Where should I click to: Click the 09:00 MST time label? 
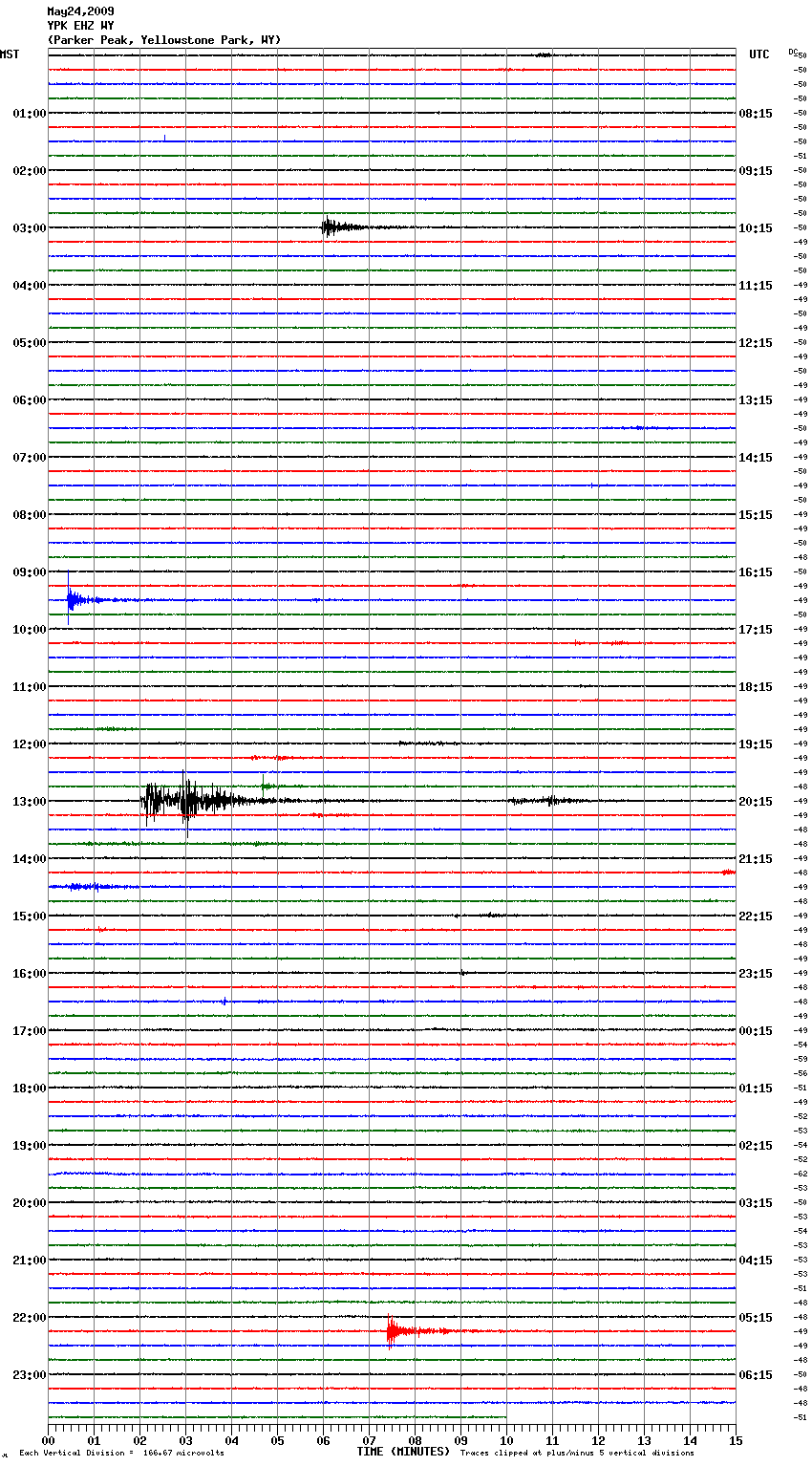click(30, 572)
